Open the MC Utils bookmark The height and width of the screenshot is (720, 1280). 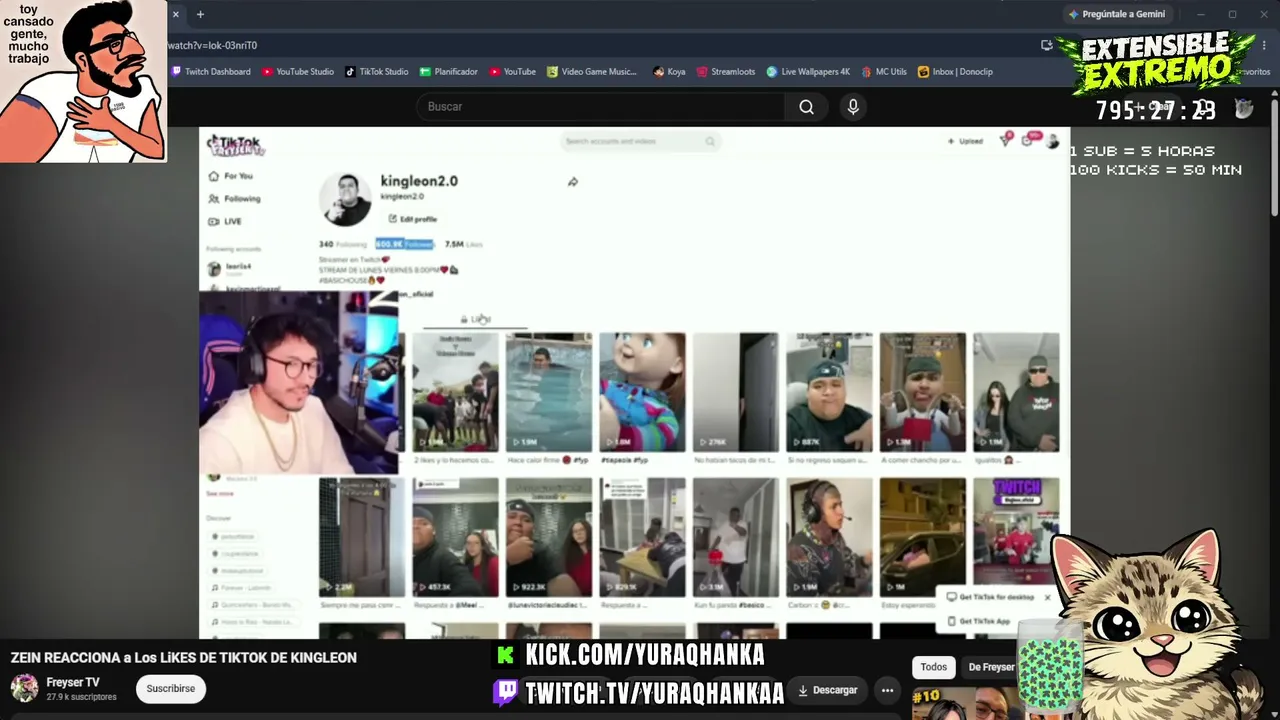tap(884, 72)
